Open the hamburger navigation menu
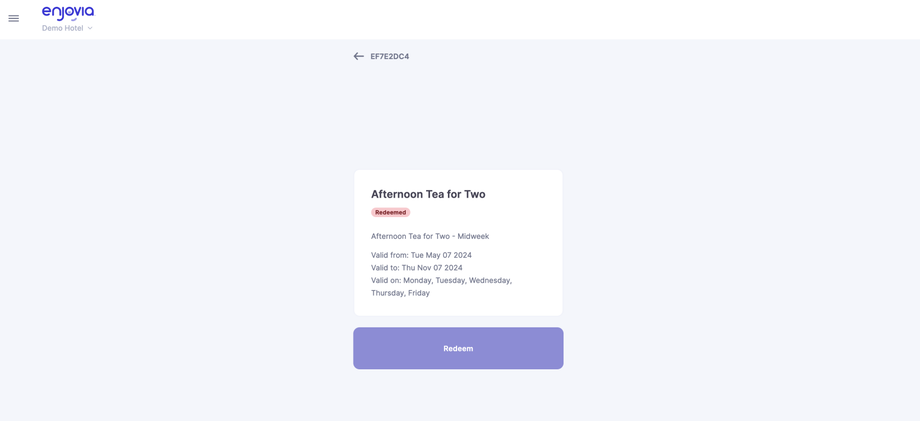The height and width of the screenshot is (421, 920). 14,18
